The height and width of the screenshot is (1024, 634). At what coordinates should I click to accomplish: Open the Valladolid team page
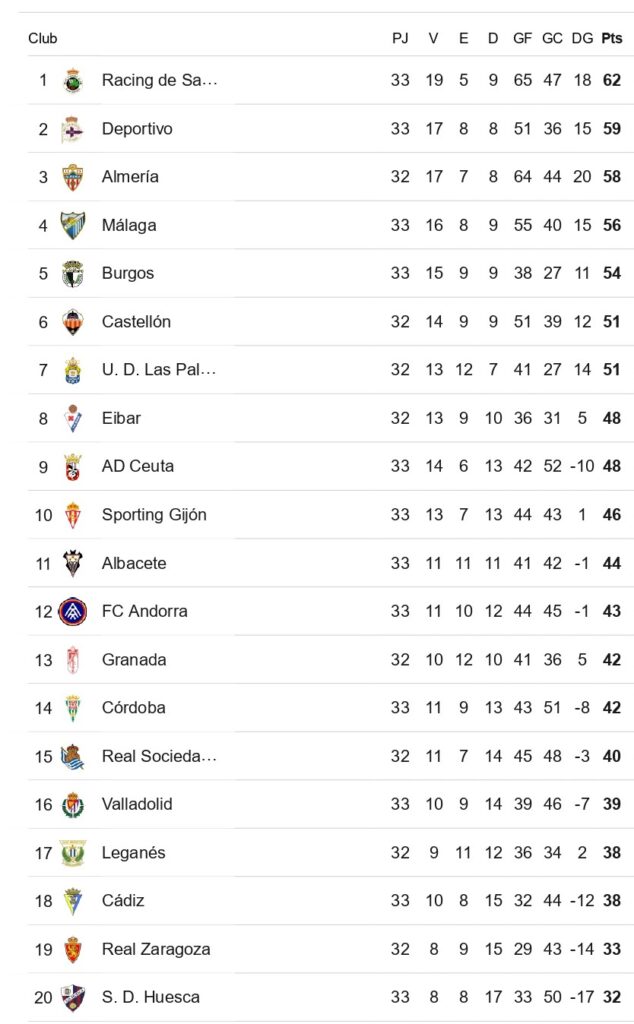click(137, 804)
